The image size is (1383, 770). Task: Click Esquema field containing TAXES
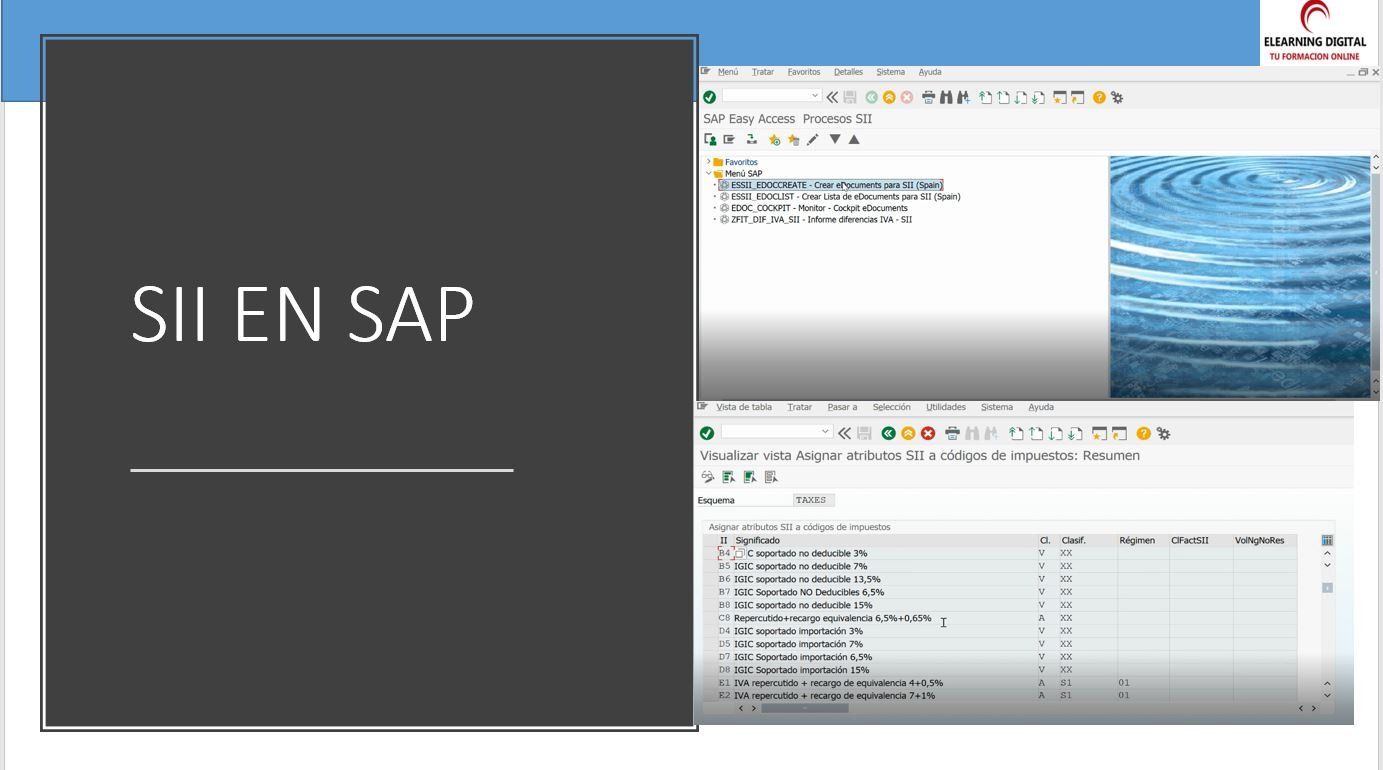tap(813, 500)
